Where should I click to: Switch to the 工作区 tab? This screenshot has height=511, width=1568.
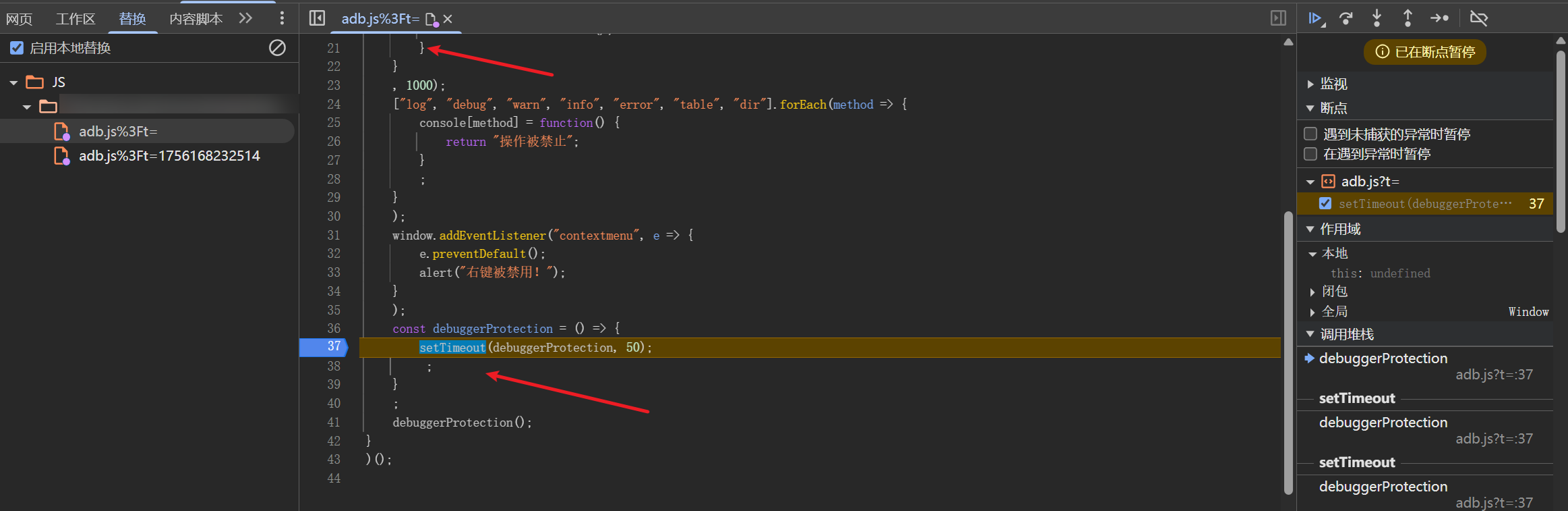[x=75, y=19]
